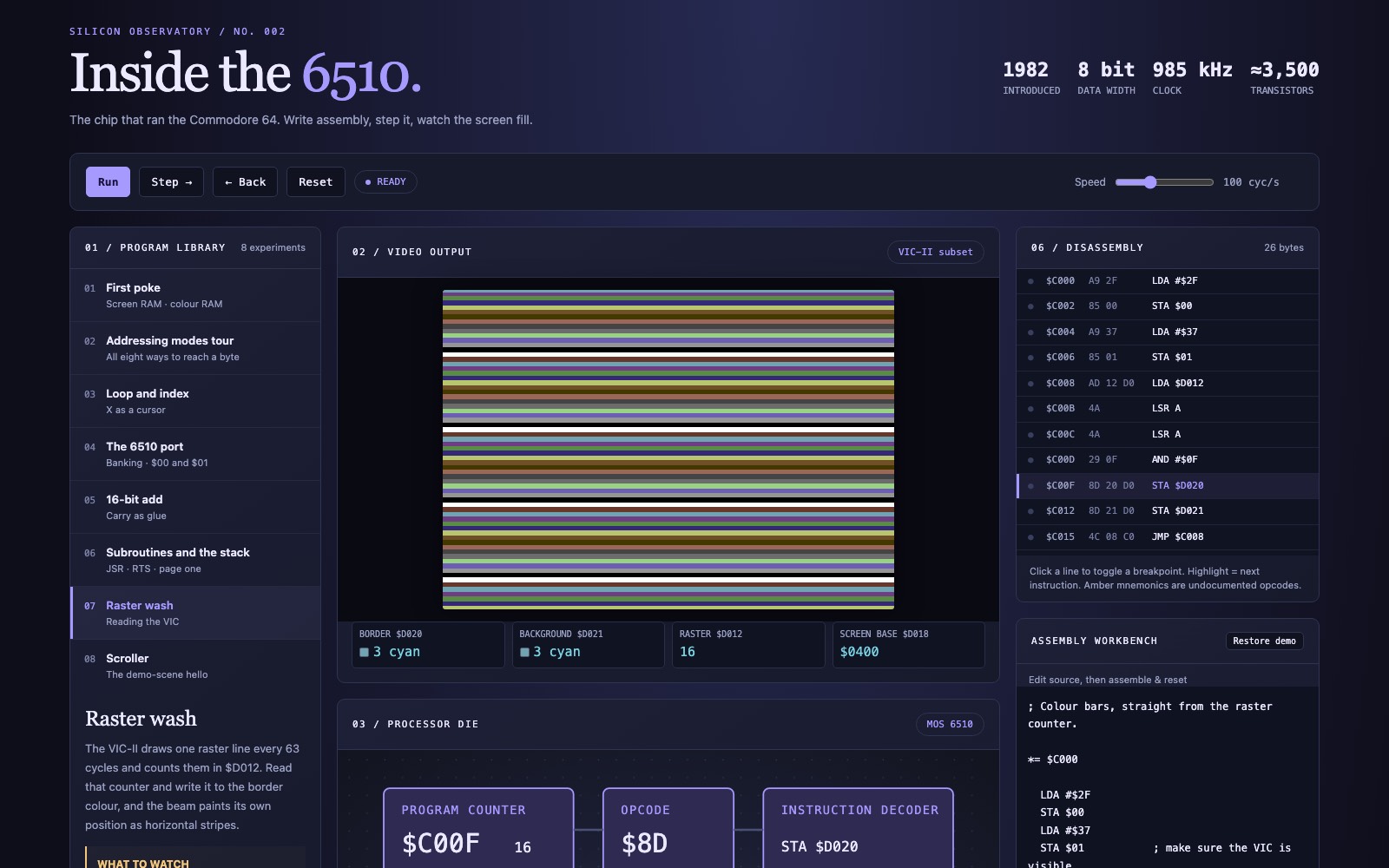1389x868 pixels.
Task: Click the Instruction Decoder box
Action: click(859, 828)
